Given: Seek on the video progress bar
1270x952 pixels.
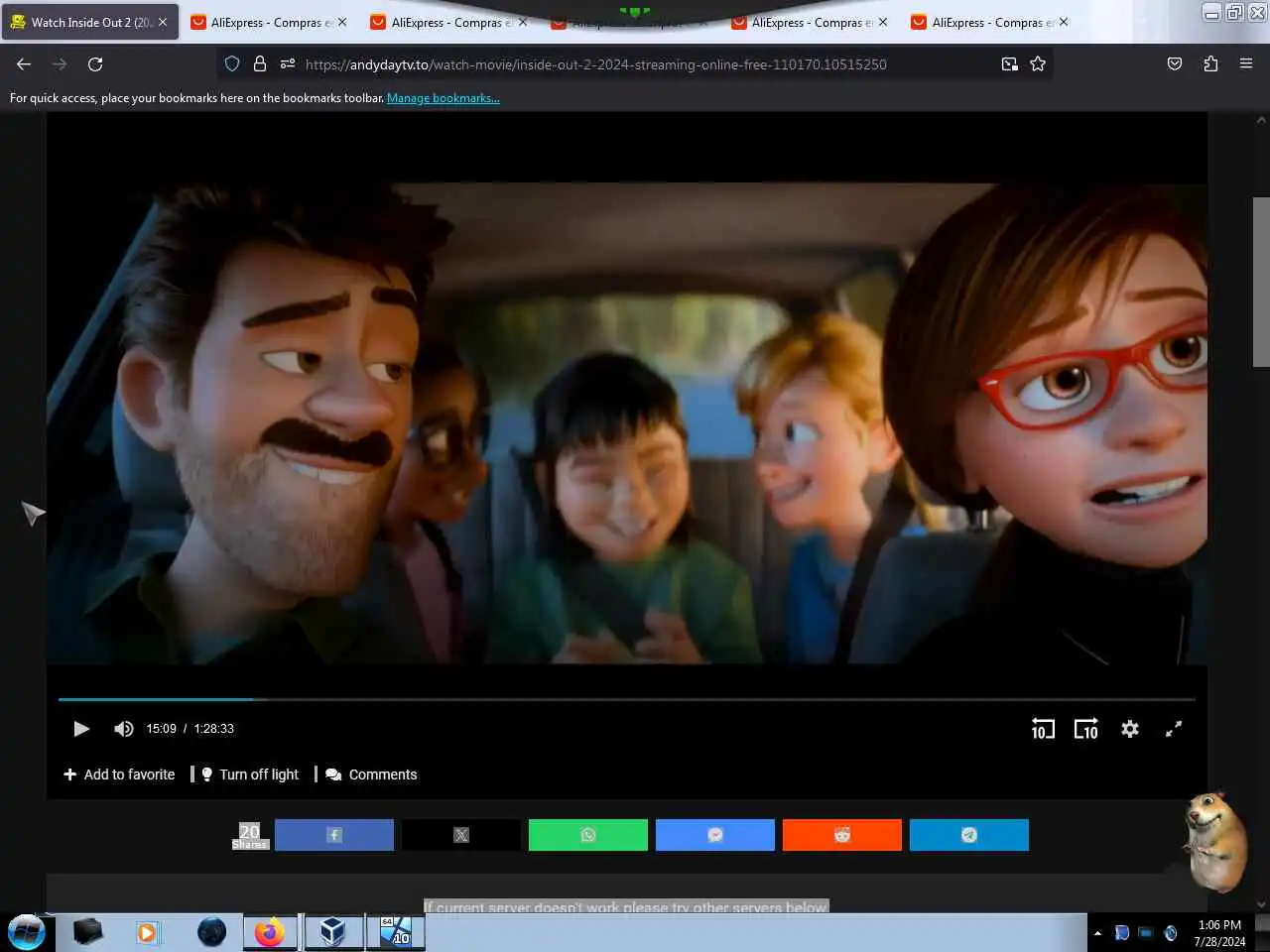Looking at the screenshot, I should point(627,699).
